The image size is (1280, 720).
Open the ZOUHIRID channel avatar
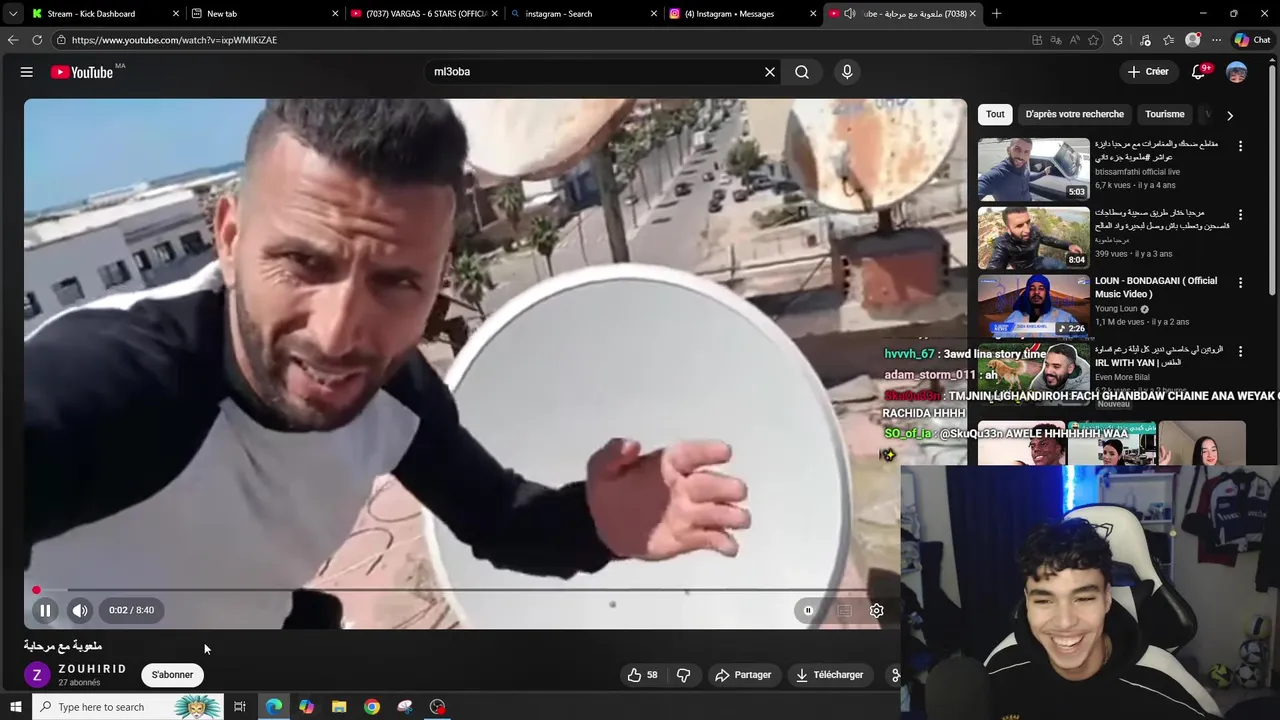coord(37,675)
